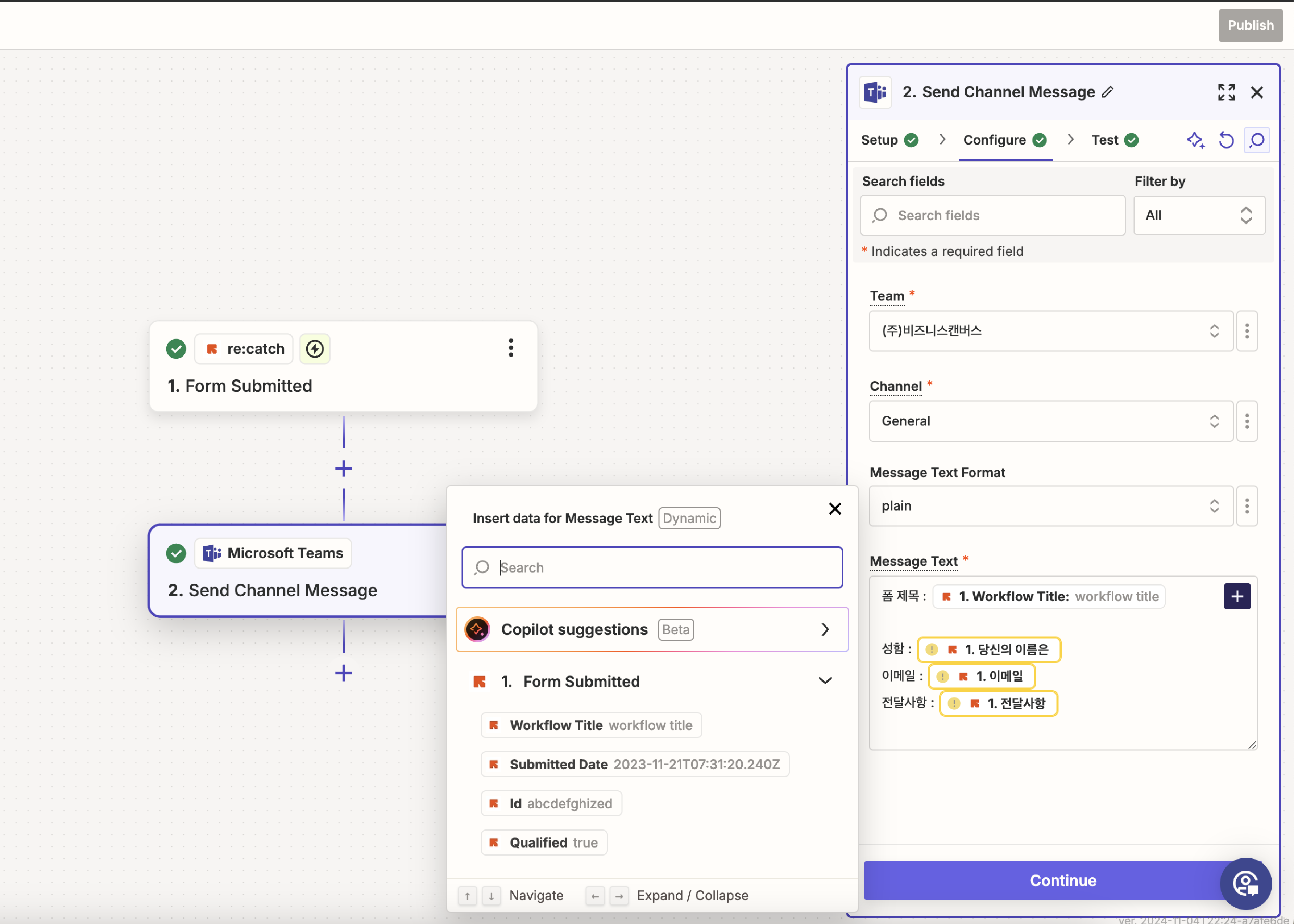The width and height of the screenshot is (1294, 924).
Task: Switch to the Setup tab
Action: tap(889, 140)
